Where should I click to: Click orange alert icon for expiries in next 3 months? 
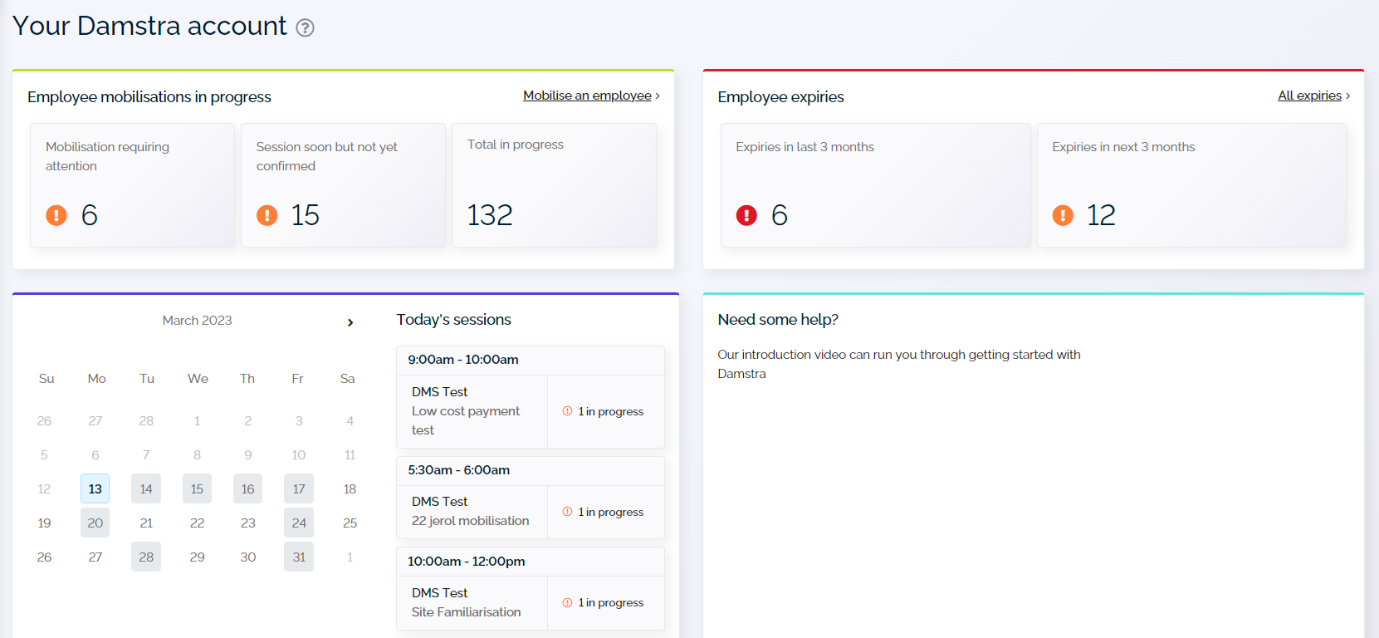coord(1063,215)
